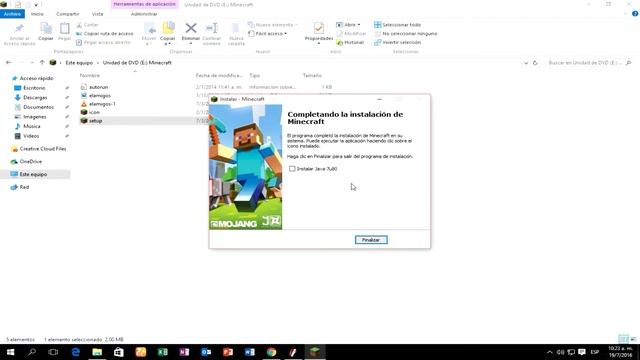Click the taskbar search icon
The height and width of the screenshot is (360, 640).
point(31,352)
